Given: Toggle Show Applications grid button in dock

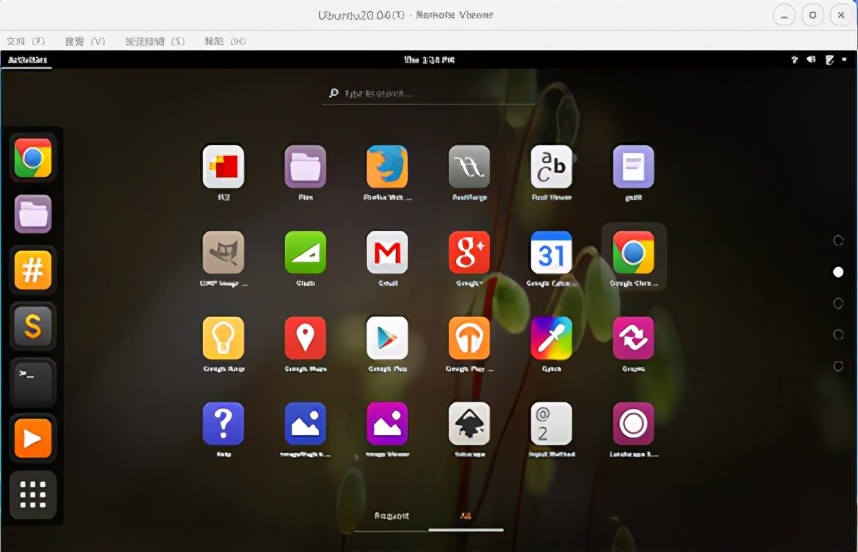Looking at the screenshot, I should [x=33, y=495].
